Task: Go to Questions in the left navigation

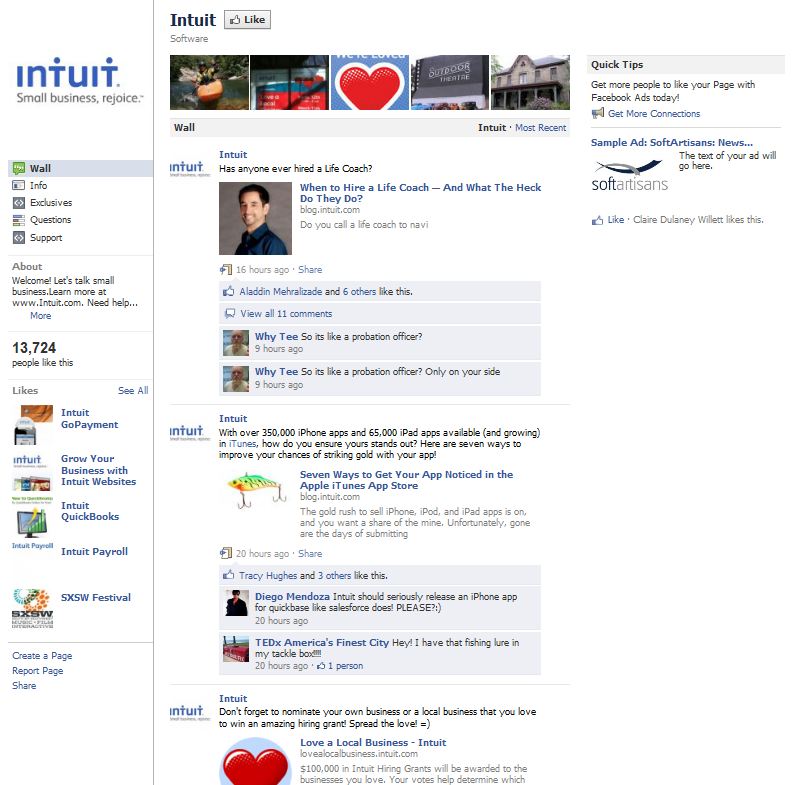Action: click(50, 220)
